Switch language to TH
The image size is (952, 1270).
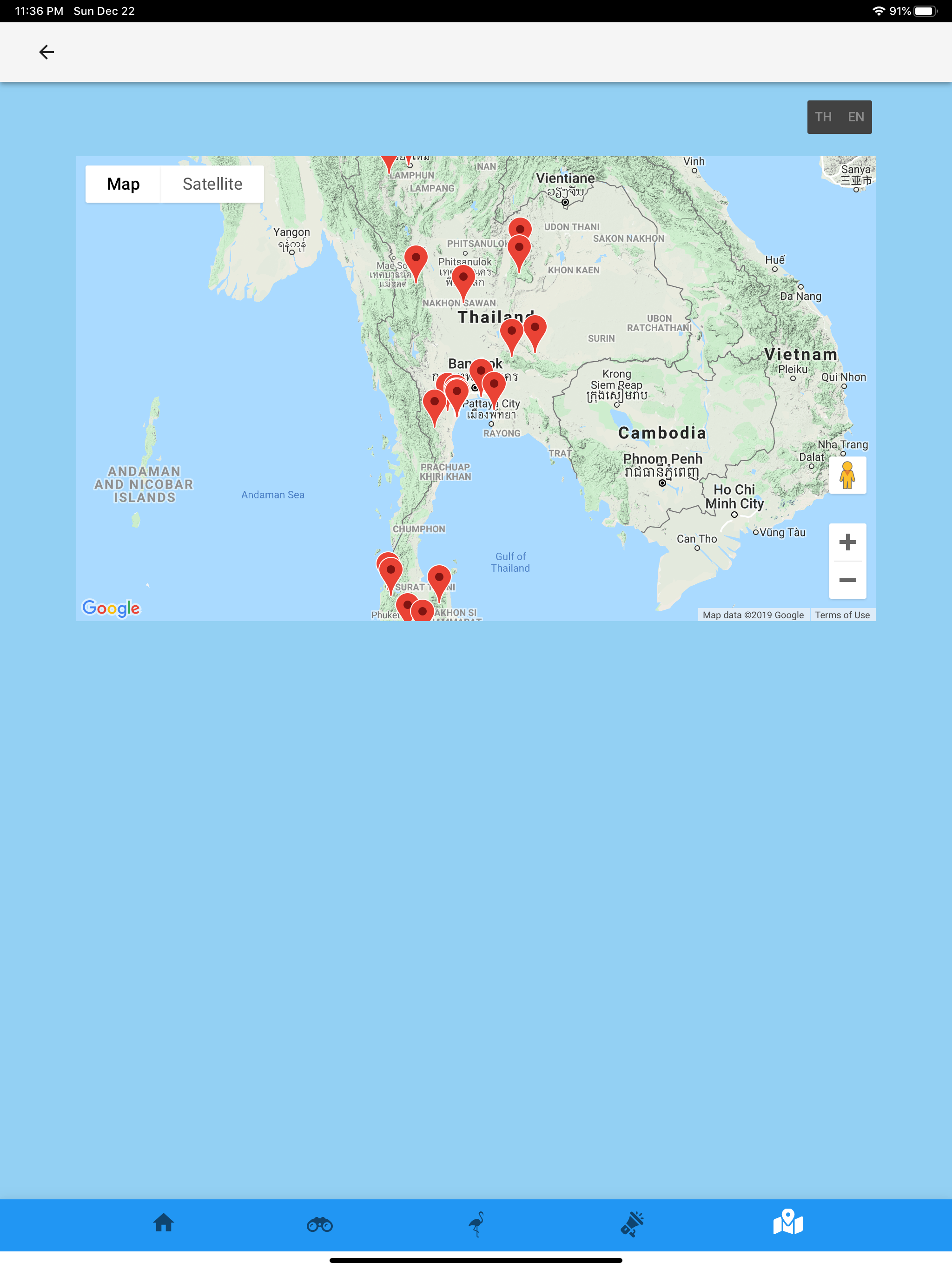(823, 117)
